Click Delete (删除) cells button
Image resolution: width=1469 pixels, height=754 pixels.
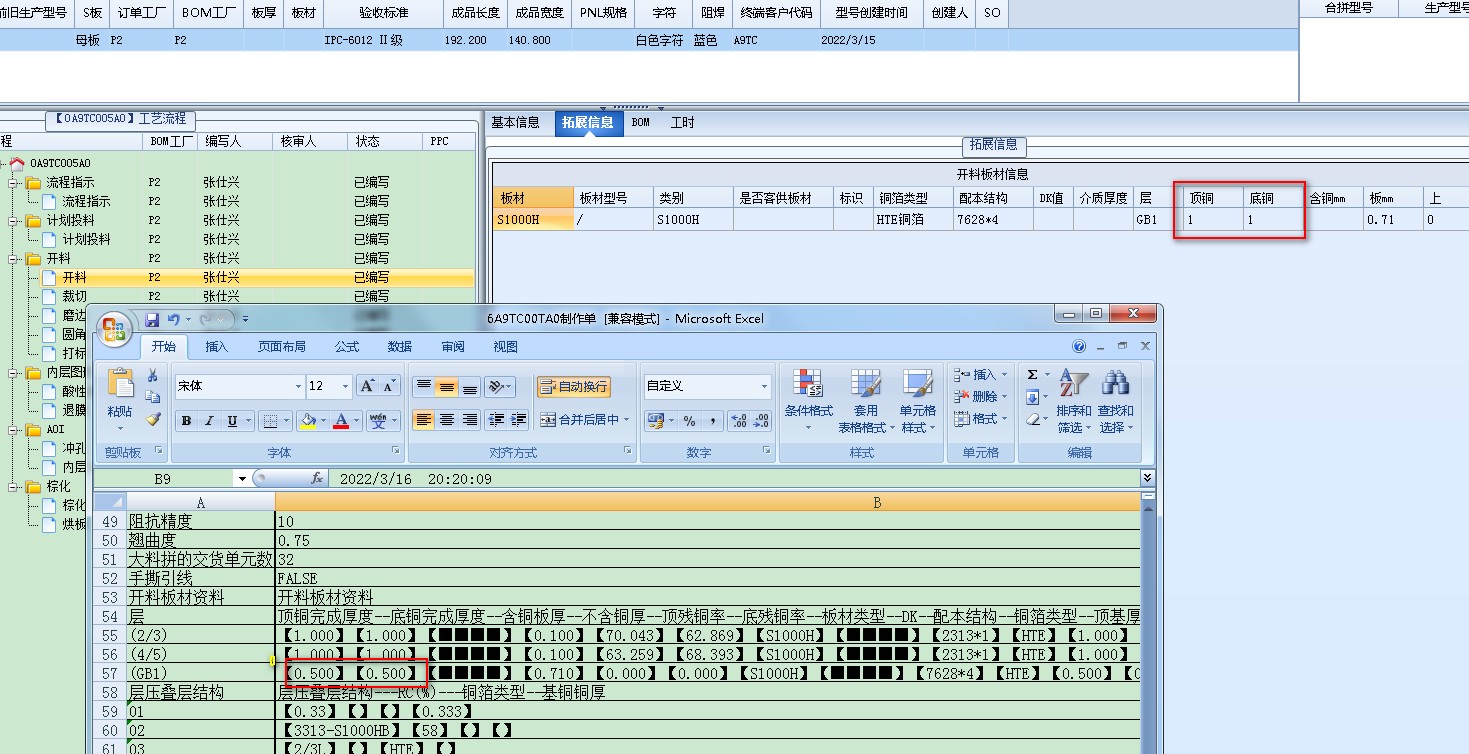click(x=979, y=396)
